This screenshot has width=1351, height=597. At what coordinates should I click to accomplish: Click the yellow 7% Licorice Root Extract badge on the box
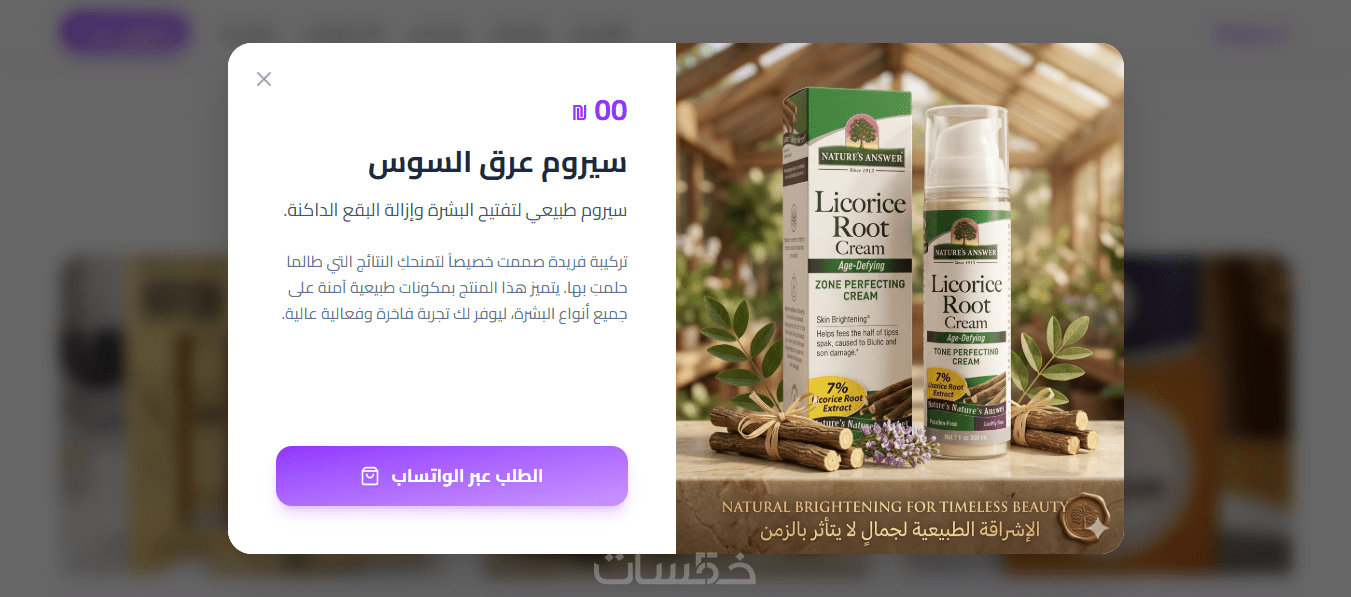(838, 397)
